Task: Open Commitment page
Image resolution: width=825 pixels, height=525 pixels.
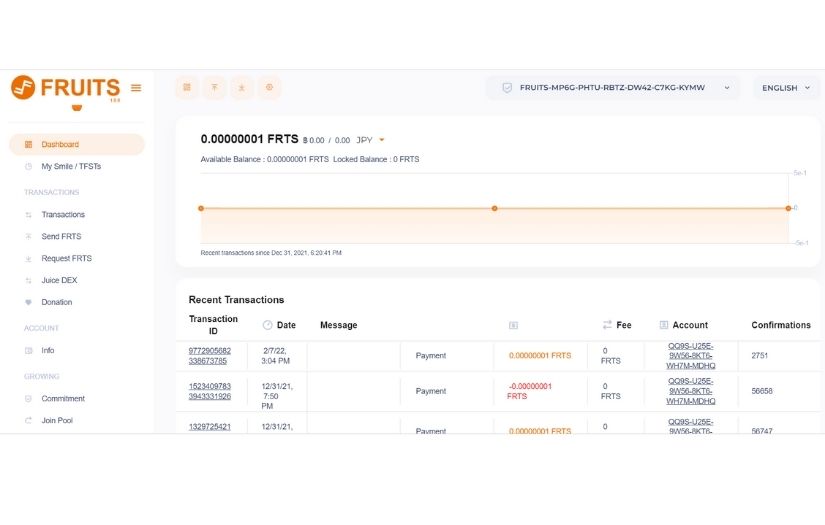Action: [63, 399]
